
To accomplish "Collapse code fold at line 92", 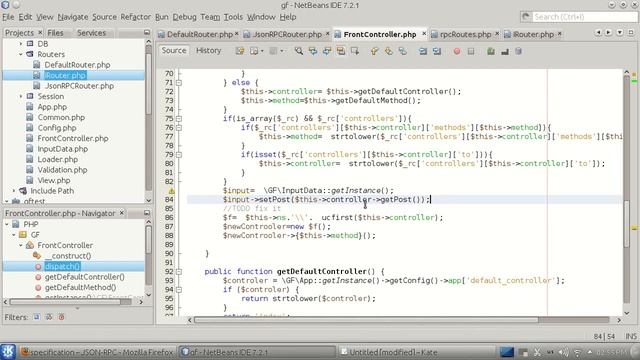I will click(179, 271).
